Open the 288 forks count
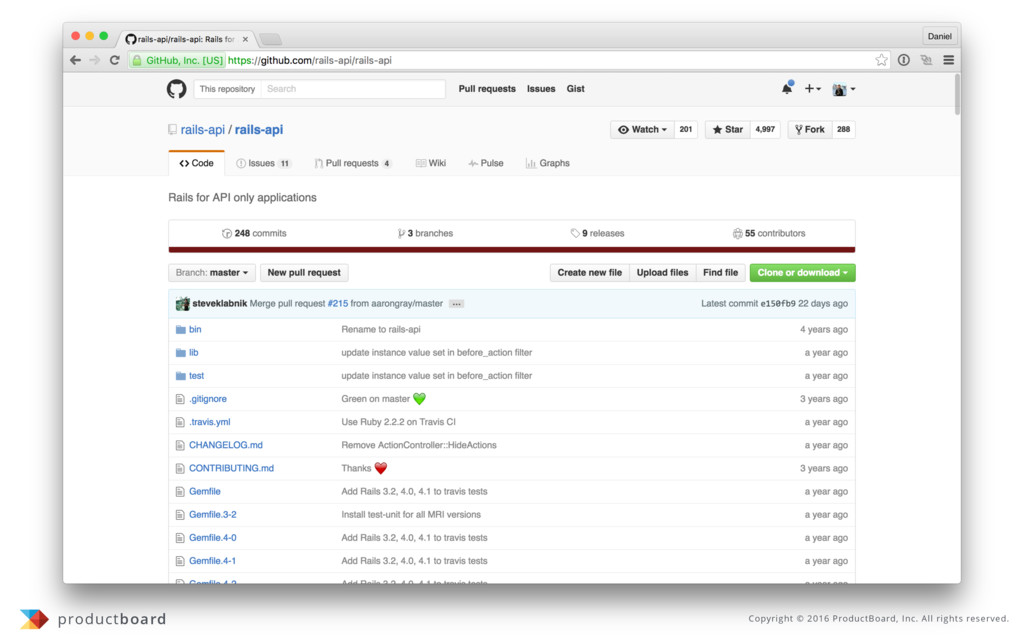 click(x=844, y=129)
